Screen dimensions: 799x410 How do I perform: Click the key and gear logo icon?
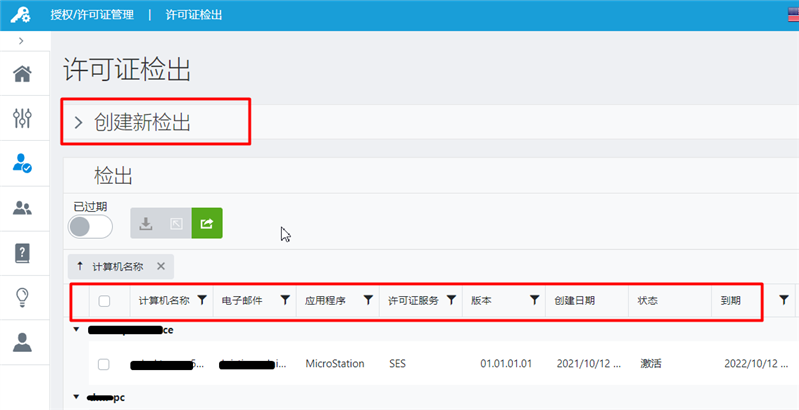(x=20, y=15)
